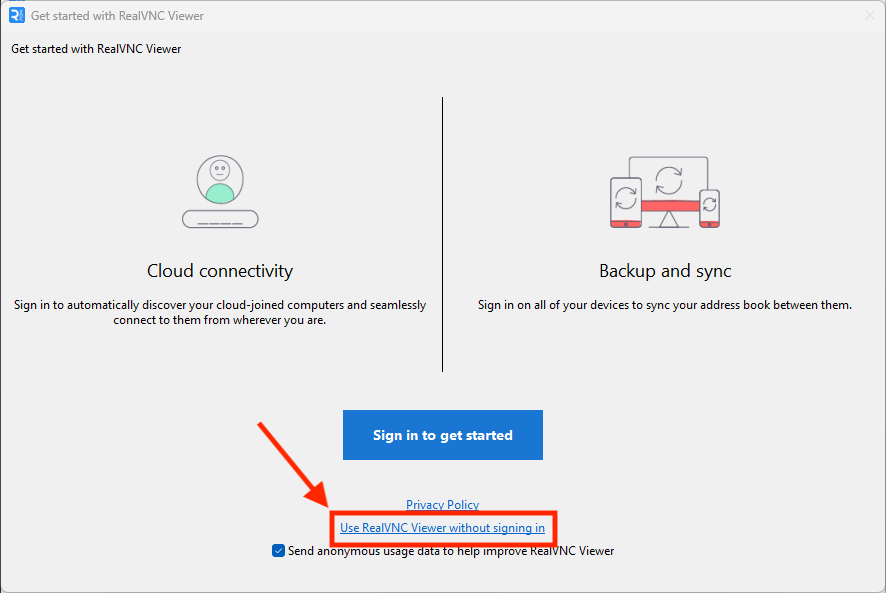
Task: Click the rounded bar beneath the user avatar
Action: click(220, 218)
